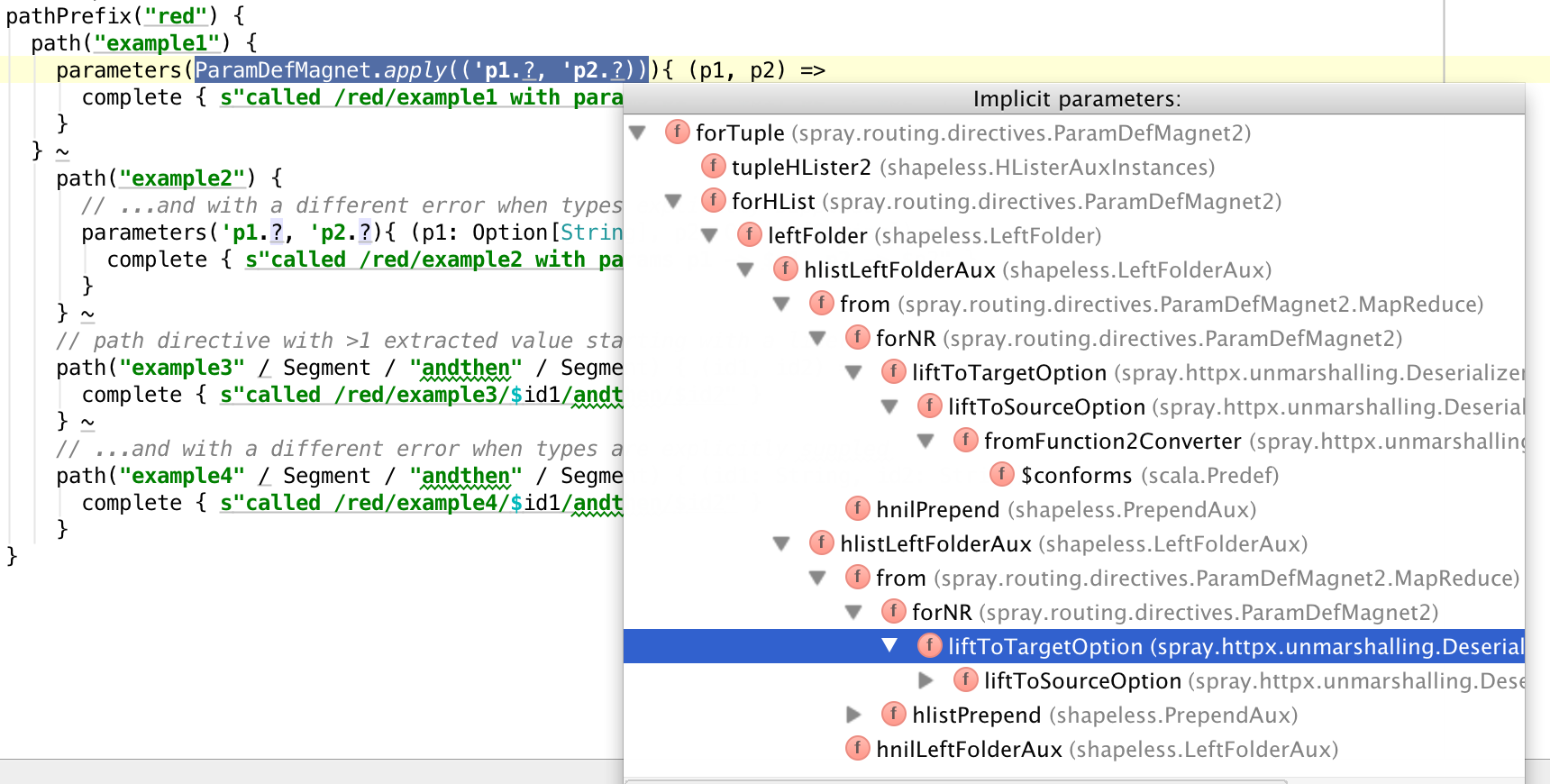Collapse the highlighted liftToTargetOption node
The image size is (1550, 784).
click(x=890, y=646)
